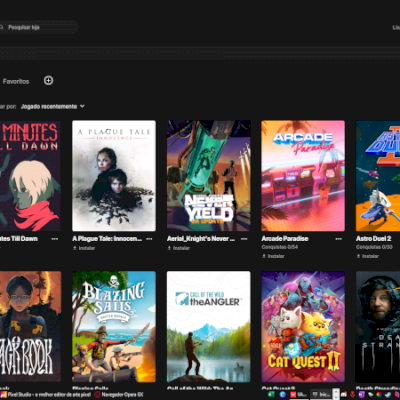This screenshot has width=400, height=400.
Task: Open the red Vivaldi taskbar app
Action: [299, 395]
